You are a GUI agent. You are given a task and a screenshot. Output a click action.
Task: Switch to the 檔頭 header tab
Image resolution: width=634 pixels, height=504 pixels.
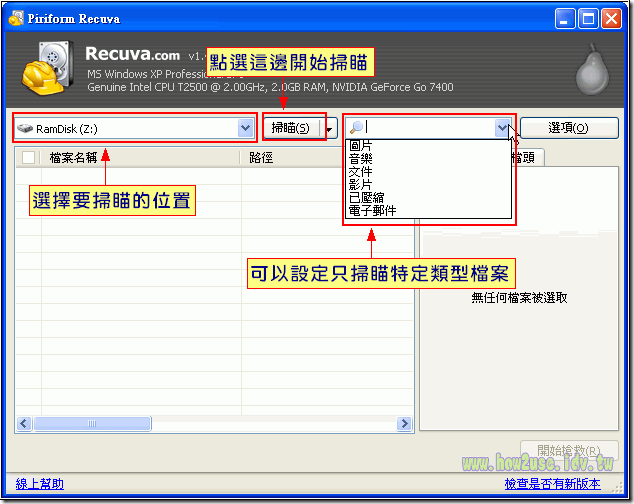point(527,157)
